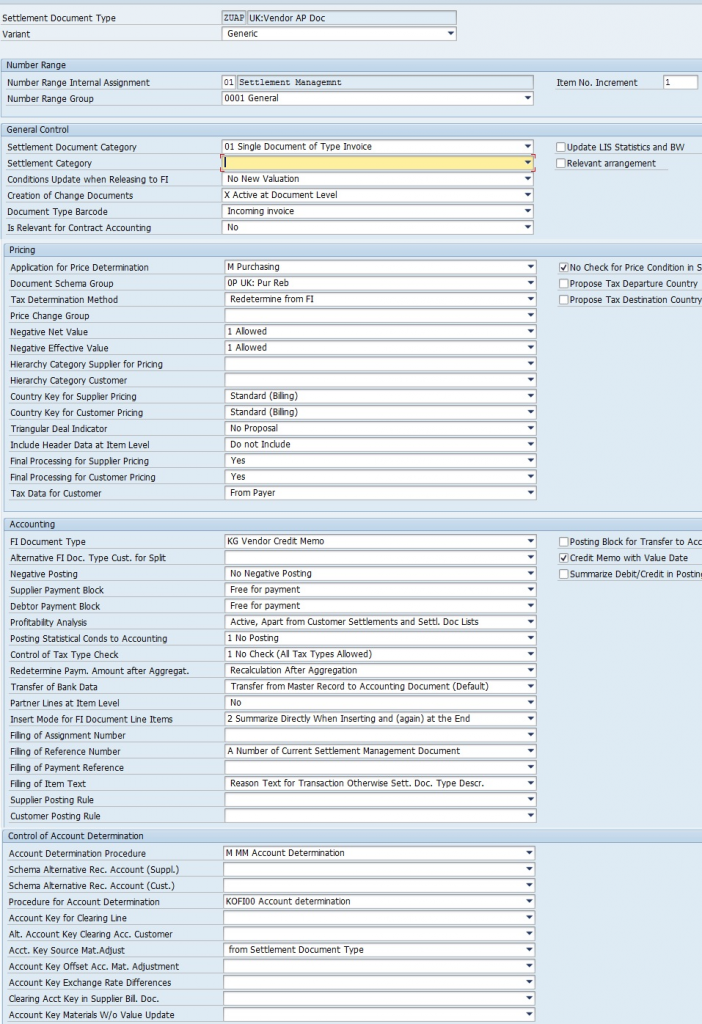The width and height of the screenshot is (702, 1024).
Task: Open Conditions Update when Releasing to FI dropdown
Action: [377, 178]
